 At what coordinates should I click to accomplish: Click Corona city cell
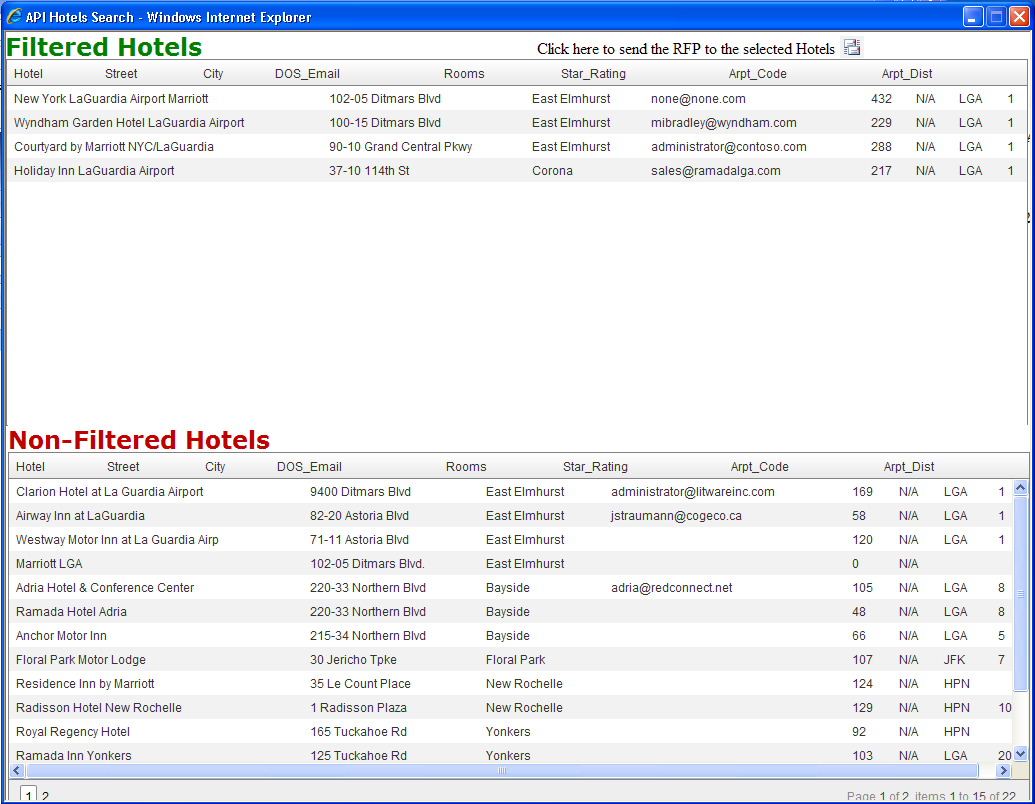pos(552,170)
